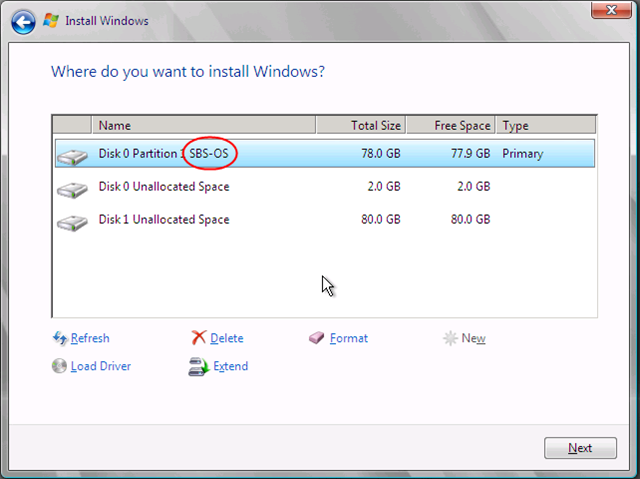Click the Windows flag logo icon

(x=51, y=20)
